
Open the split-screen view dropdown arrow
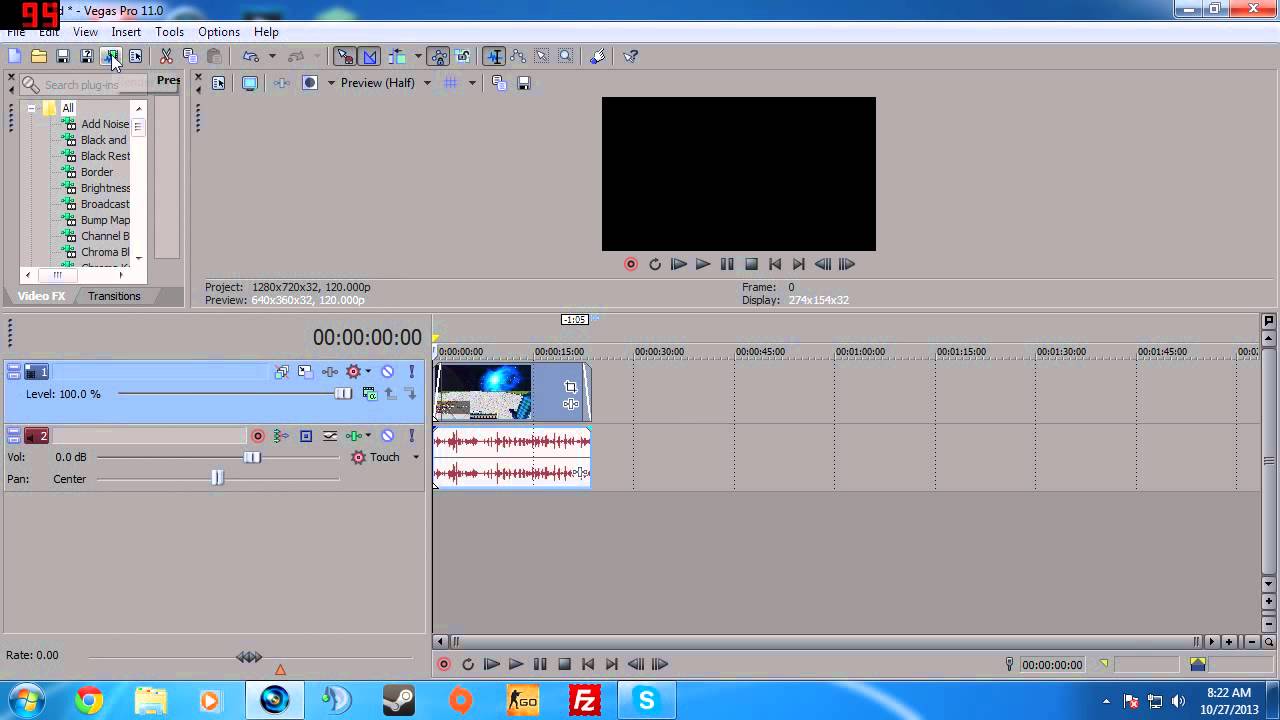331,83
